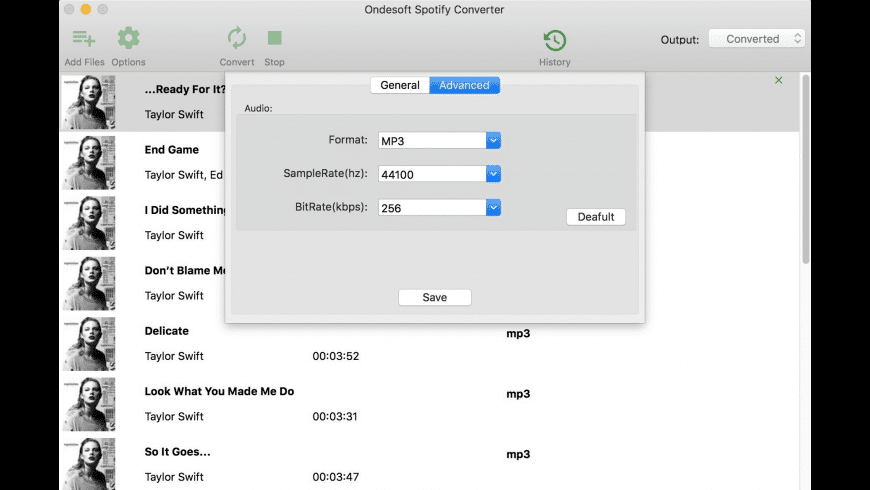Select ...Ready For It? album thumbnail

pos(89,102)
